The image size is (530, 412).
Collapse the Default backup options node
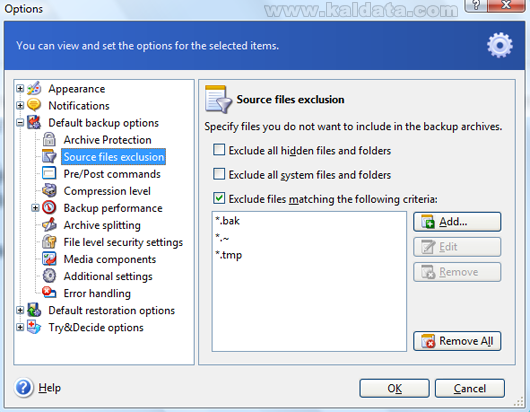pos(20,123)
